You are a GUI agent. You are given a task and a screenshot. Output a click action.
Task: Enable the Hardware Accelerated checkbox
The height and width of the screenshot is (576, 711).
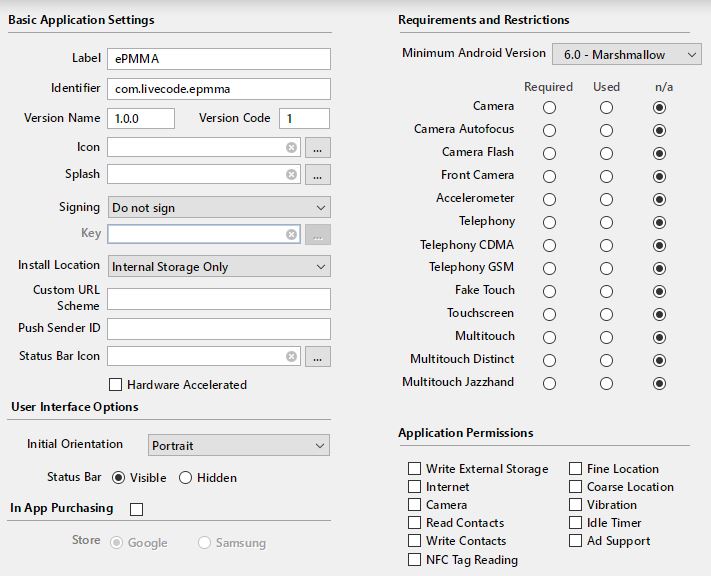coord(115,385)
